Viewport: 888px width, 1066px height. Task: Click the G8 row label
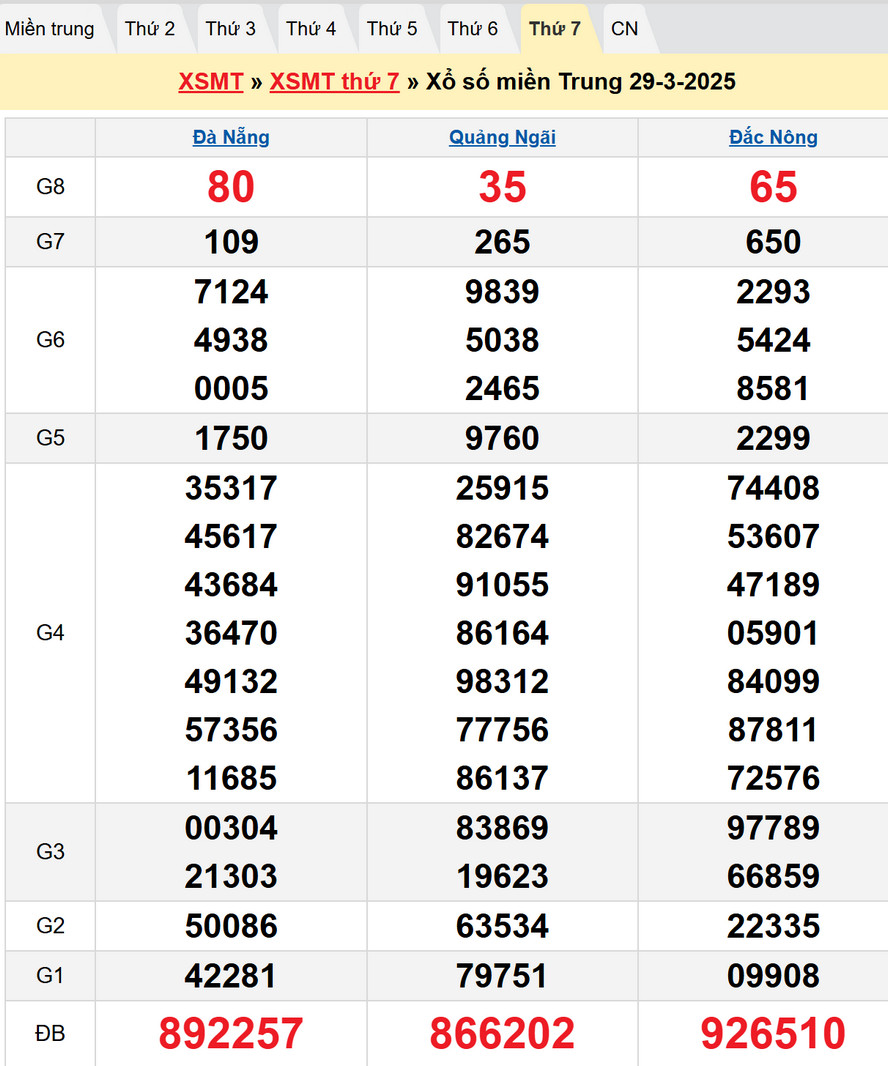point(50,187)
